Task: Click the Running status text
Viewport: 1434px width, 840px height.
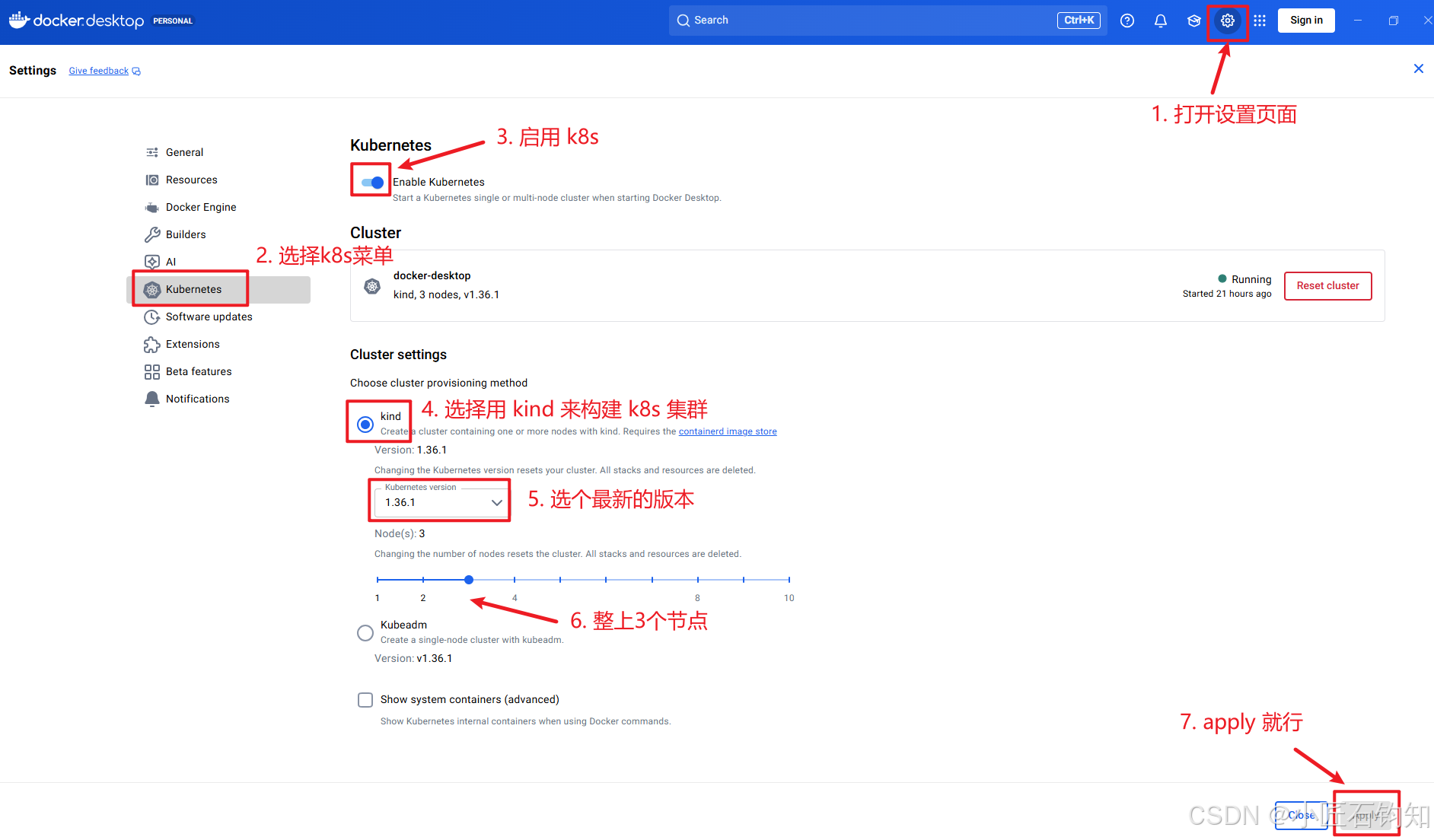Action: point(1251,279)
